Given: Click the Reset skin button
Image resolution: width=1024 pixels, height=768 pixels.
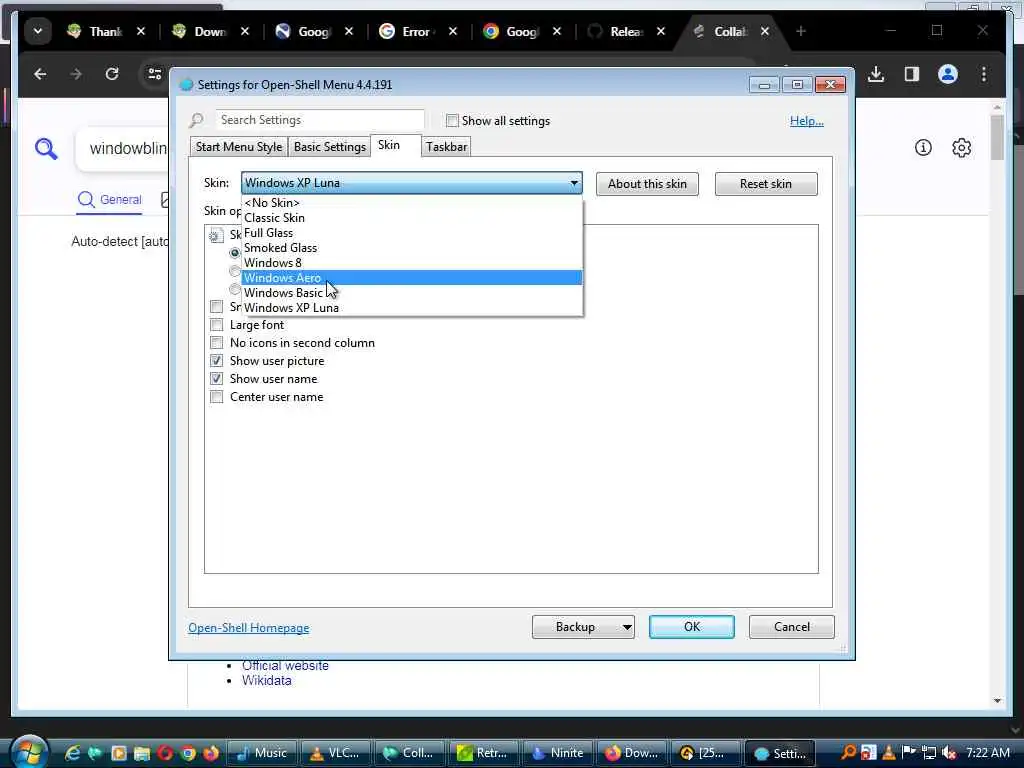Looking at the screenshot, I should (765, 184).
